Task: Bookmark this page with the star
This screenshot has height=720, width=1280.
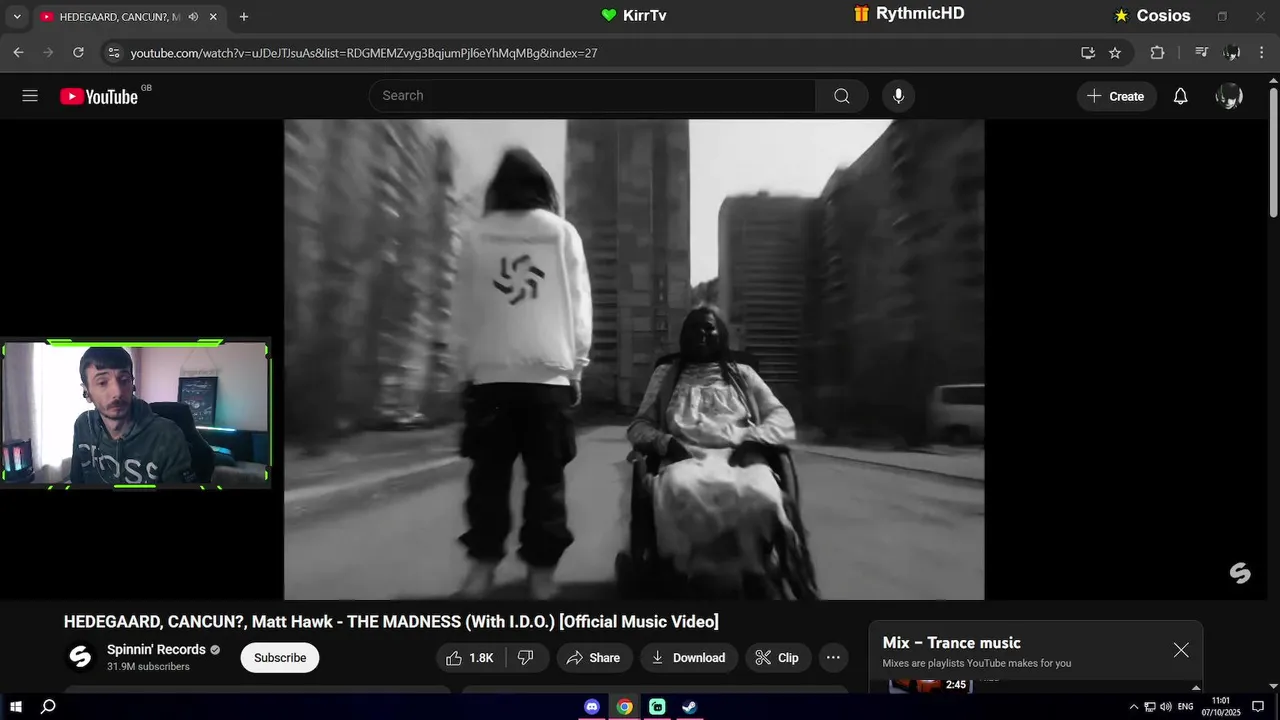Action: coord(1115,53)
